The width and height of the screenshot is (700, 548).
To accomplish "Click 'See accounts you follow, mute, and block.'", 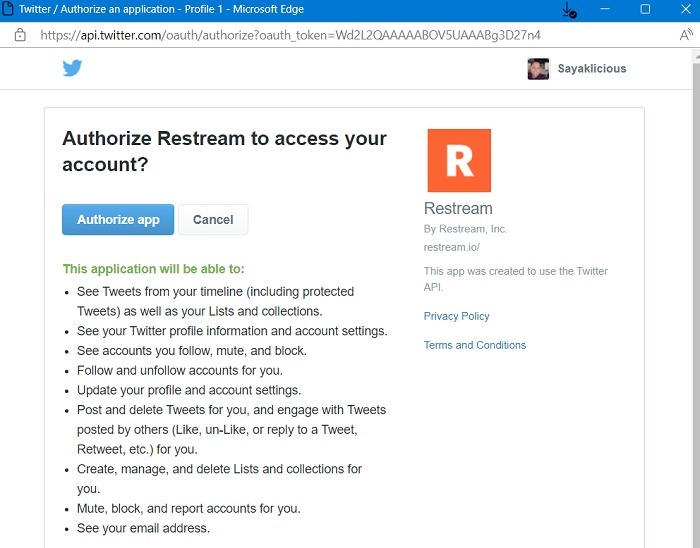I will pyautogui.click(x=192, y=351).
